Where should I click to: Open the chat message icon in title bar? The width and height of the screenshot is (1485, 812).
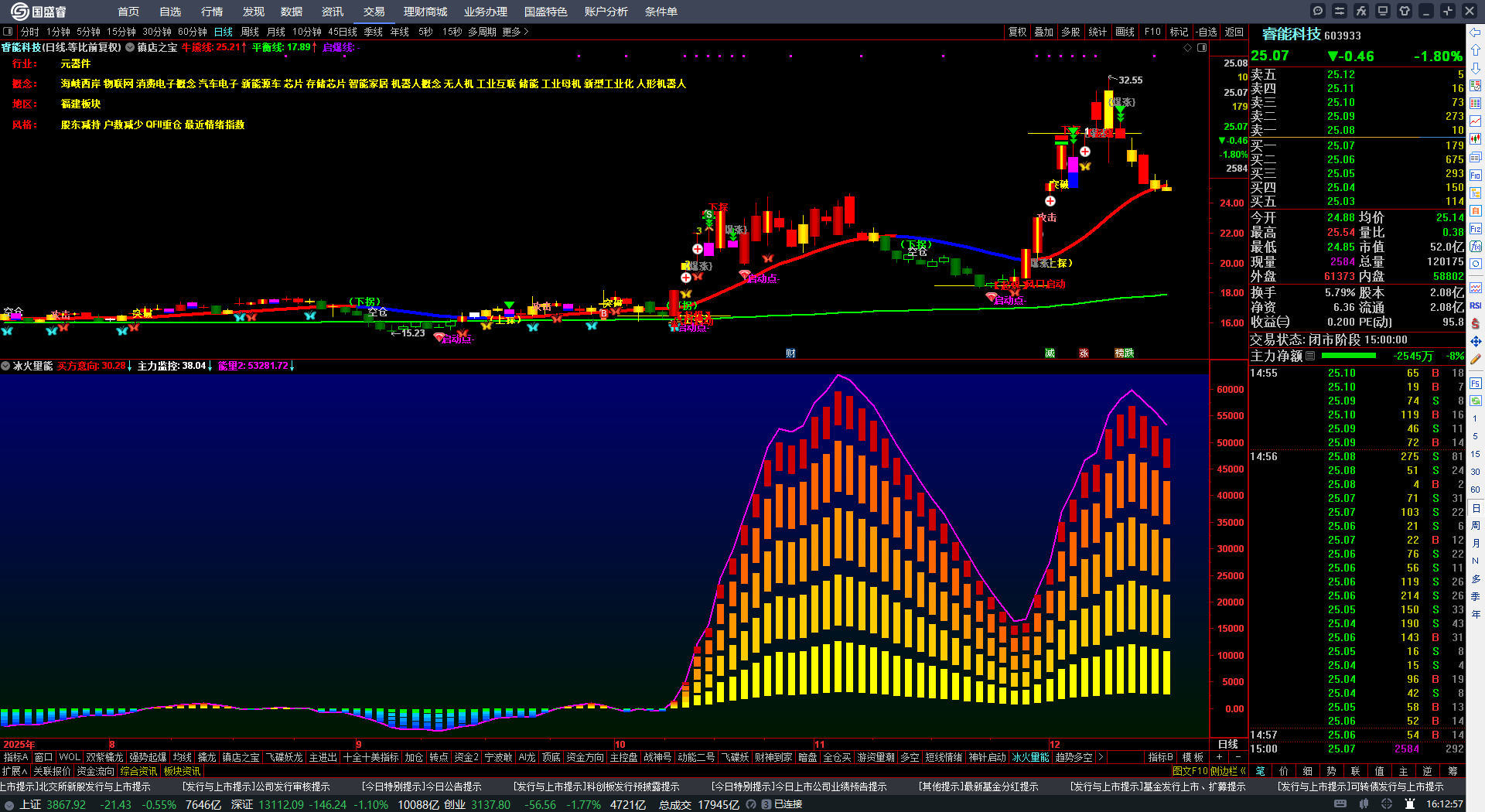(x=1318, y=11)
